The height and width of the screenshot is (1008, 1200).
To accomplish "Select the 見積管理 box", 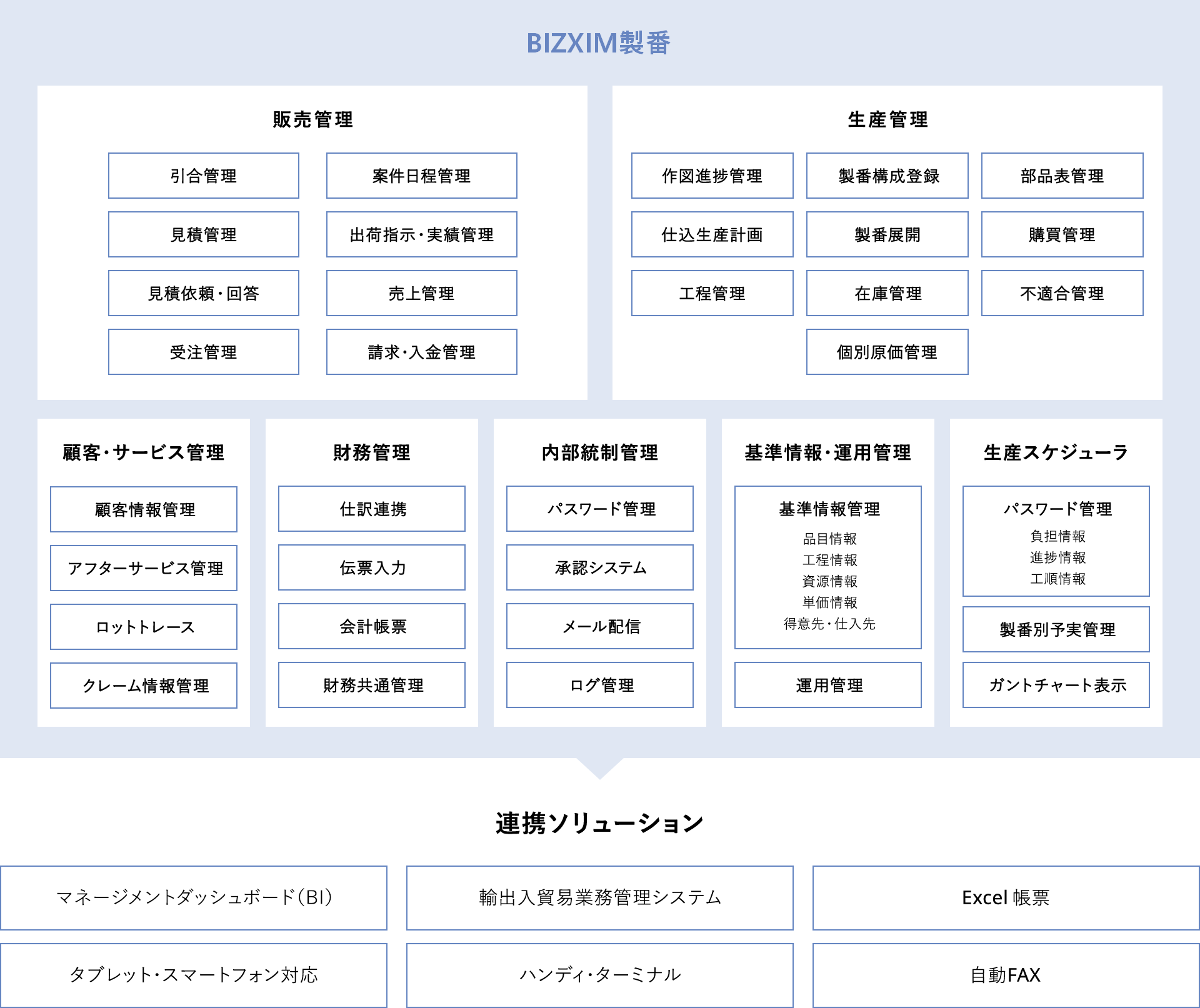I will point(204,234).
